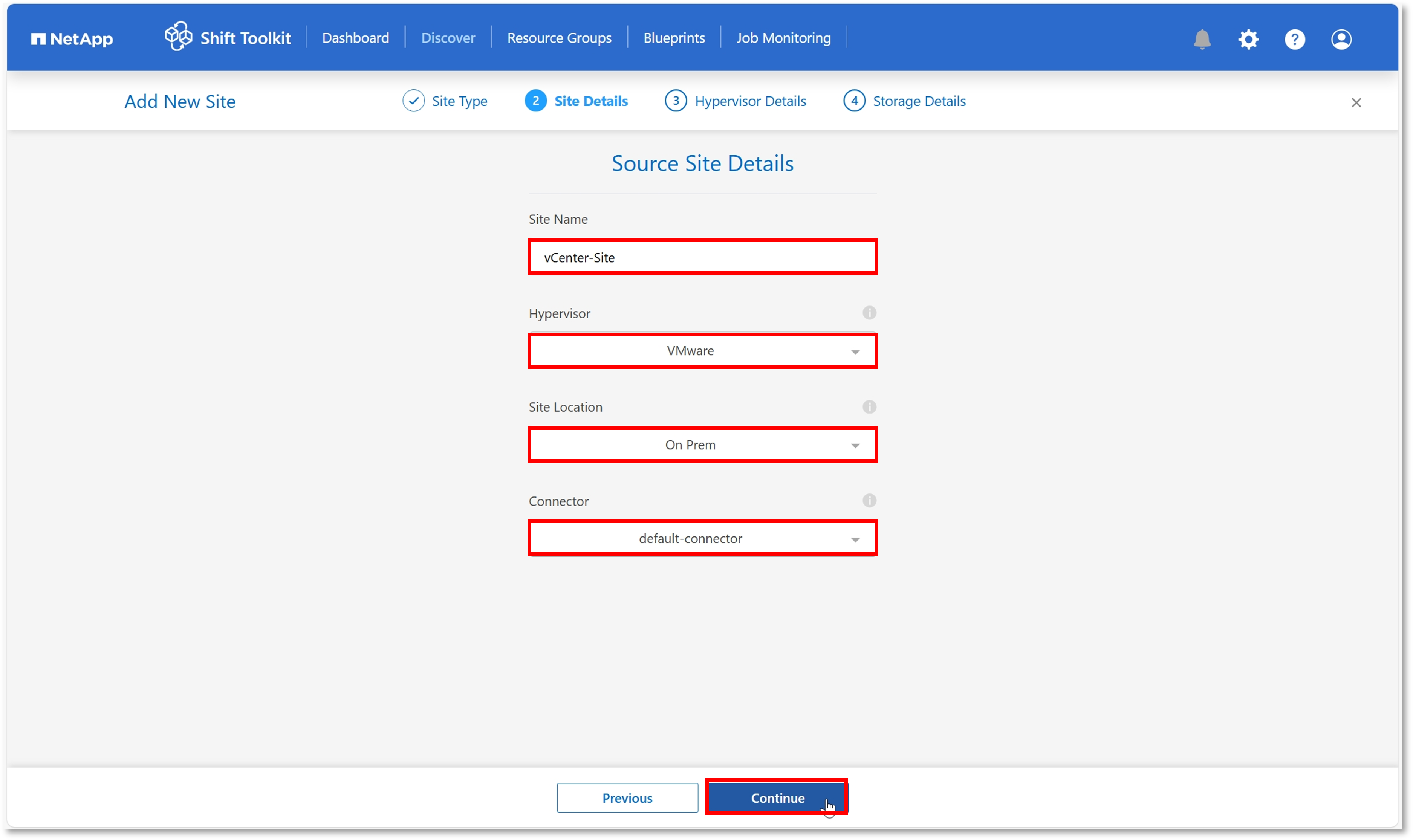Click the Shift Toolkit title
This screenshot has height=840, width=1413.
click(x=245, y=38)
